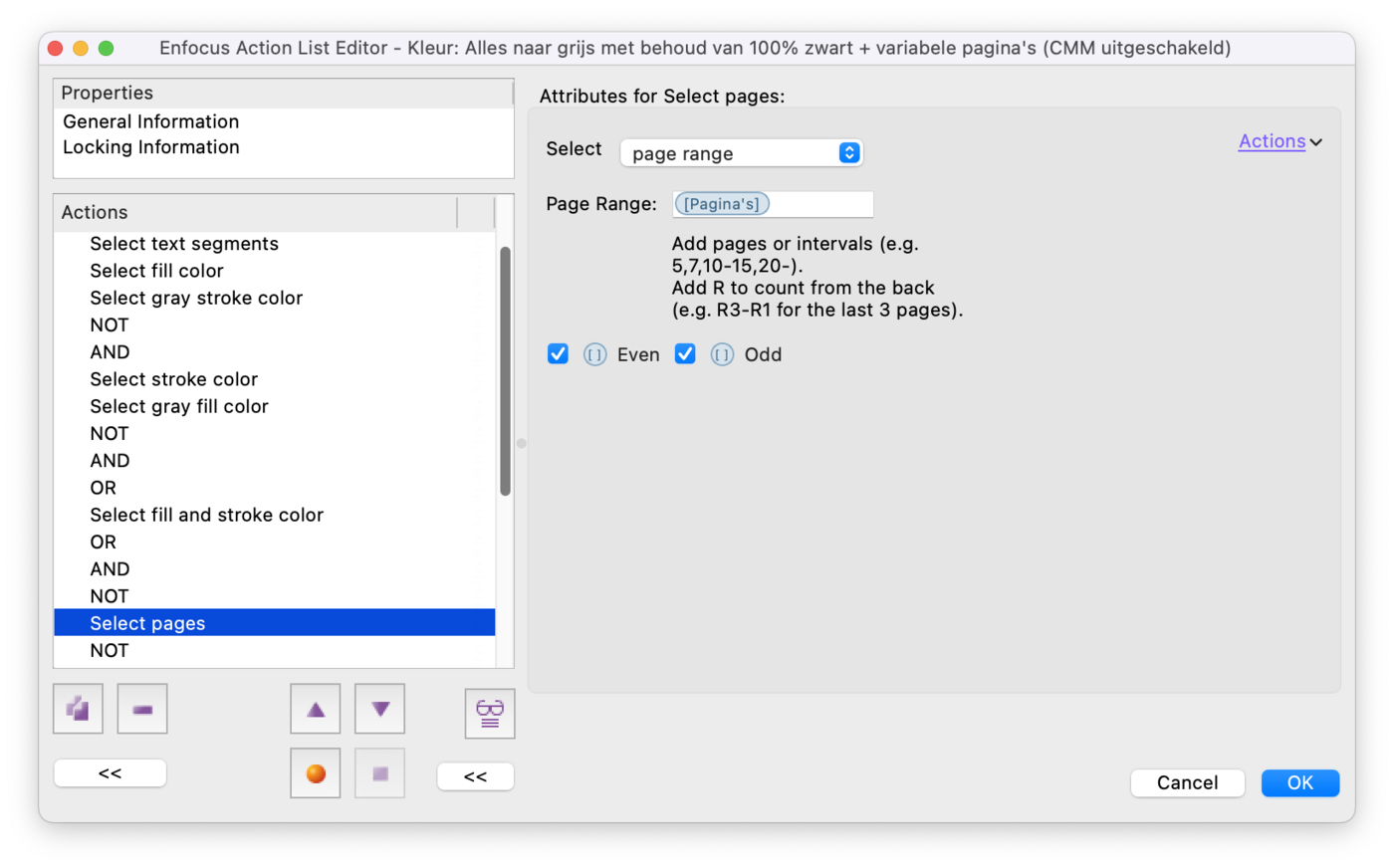Image resolution: width=1394 pixels, height=868 pixels.
Task: Select the highlighted 'Select pages' action
Action: click(x=275, y=623)
